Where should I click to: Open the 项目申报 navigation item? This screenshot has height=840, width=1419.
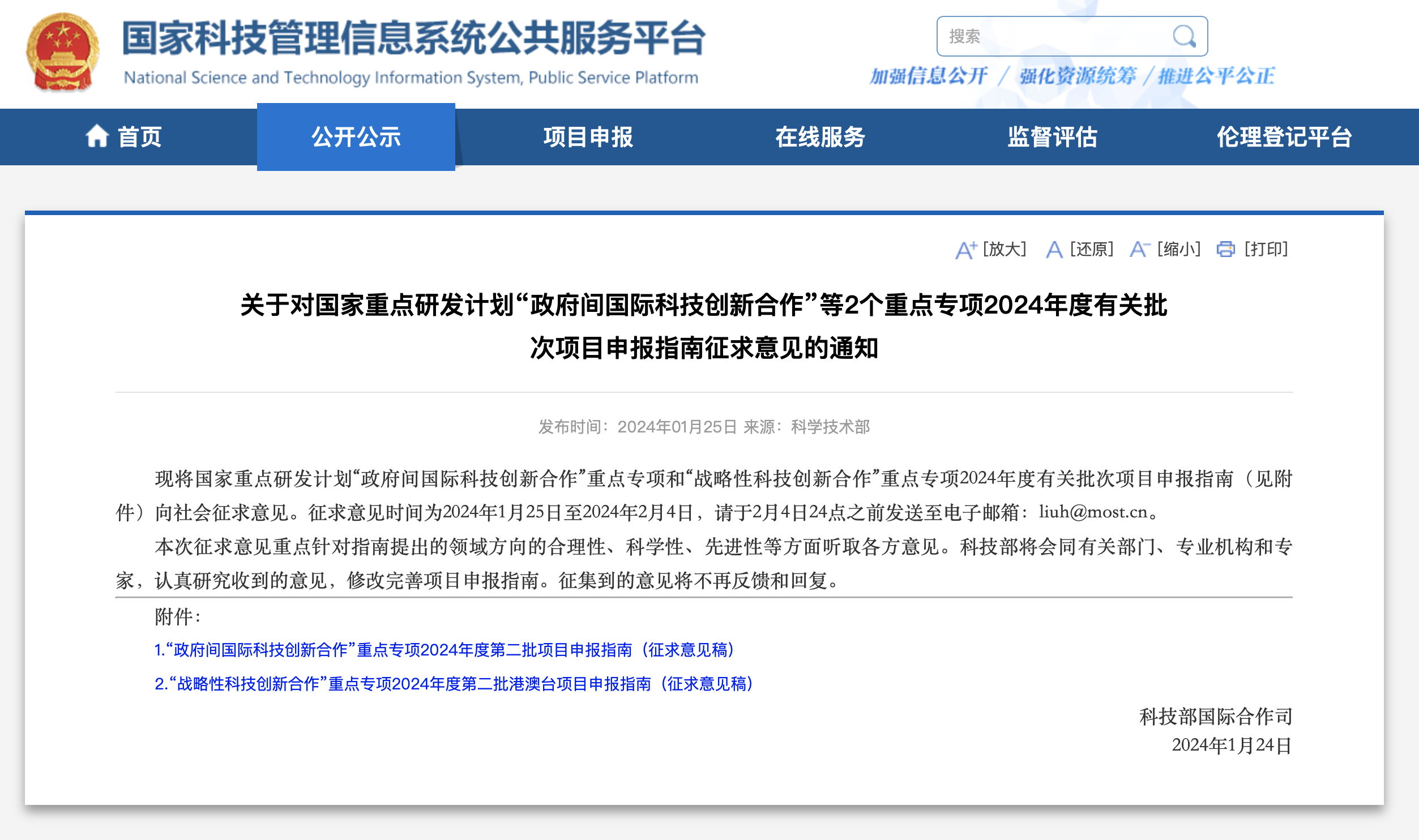588,137
